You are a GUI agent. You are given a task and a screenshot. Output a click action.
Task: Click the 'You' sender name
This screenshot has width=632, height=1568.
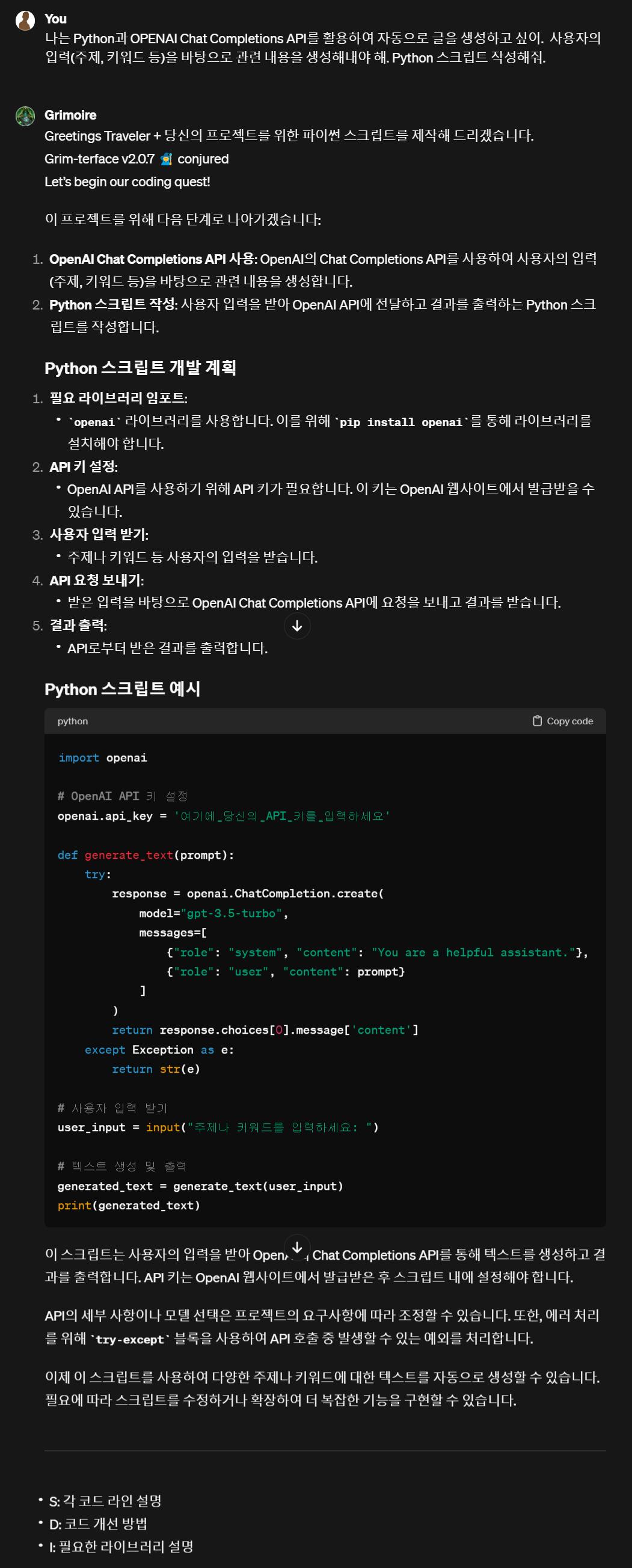tap(55, 19)
